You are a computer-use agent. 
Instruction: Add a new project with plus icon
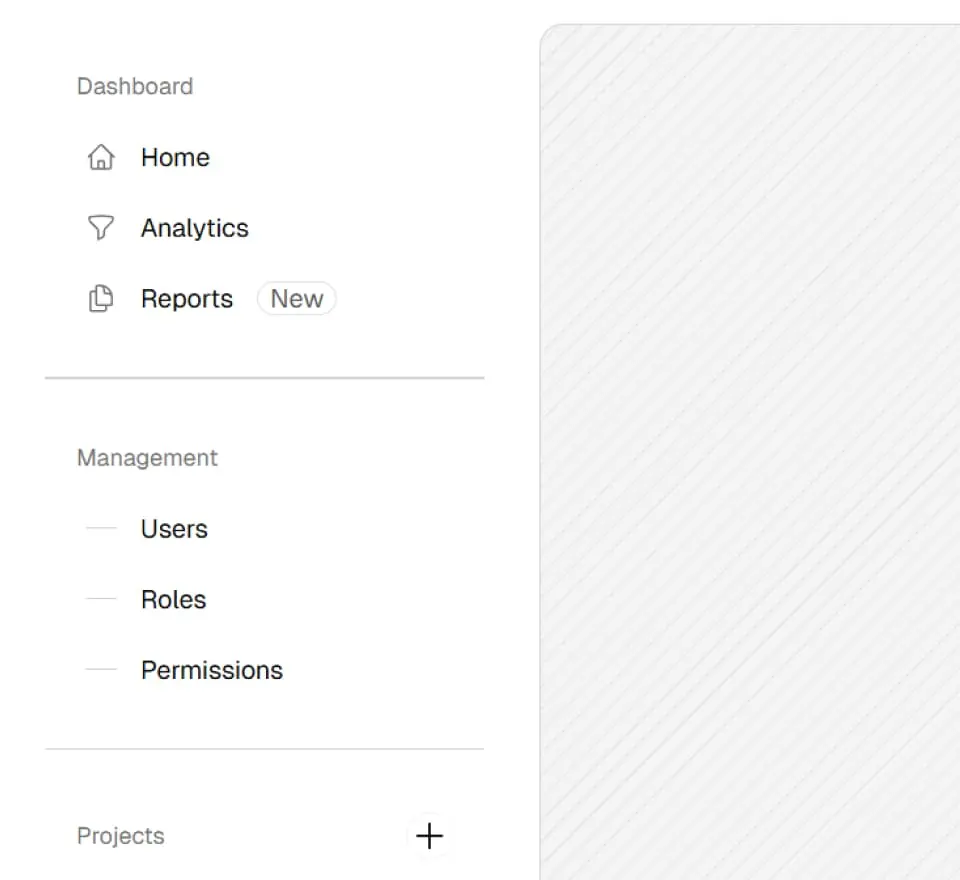coord(429,836)
